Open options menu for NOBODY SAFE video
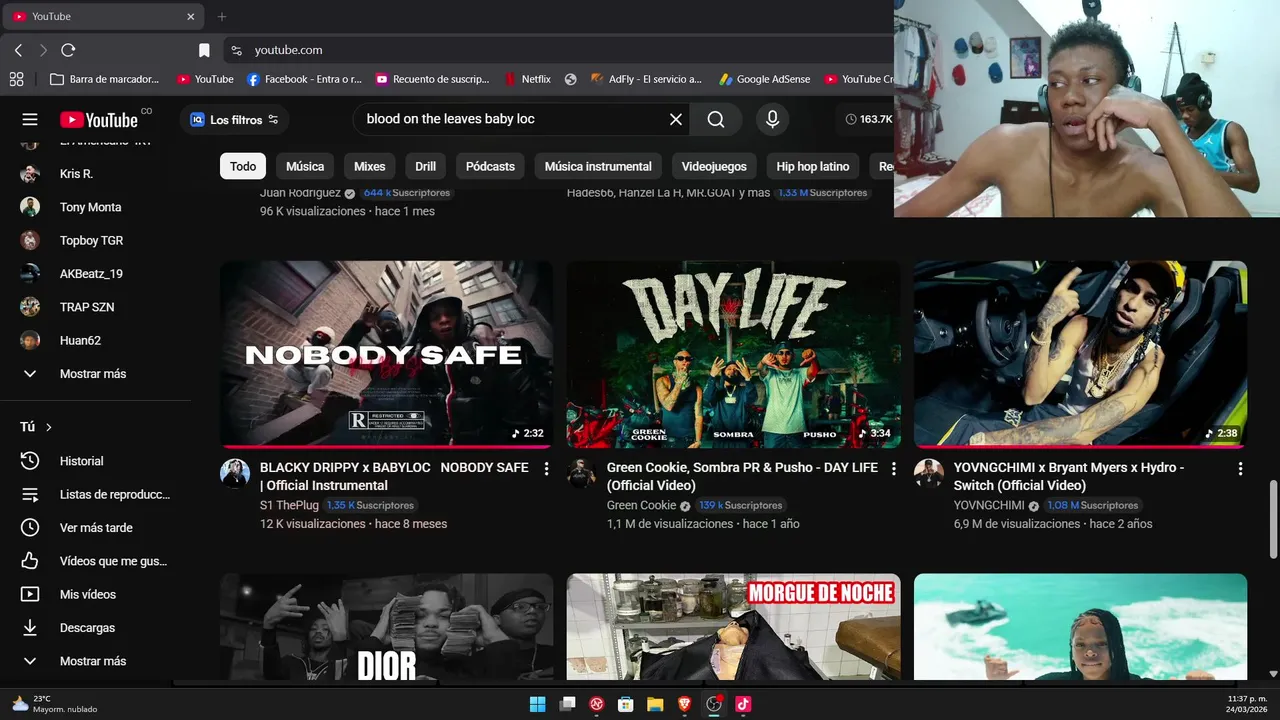Image resolution: width=1280 pixels, height=720 pixels. [546, 468]
